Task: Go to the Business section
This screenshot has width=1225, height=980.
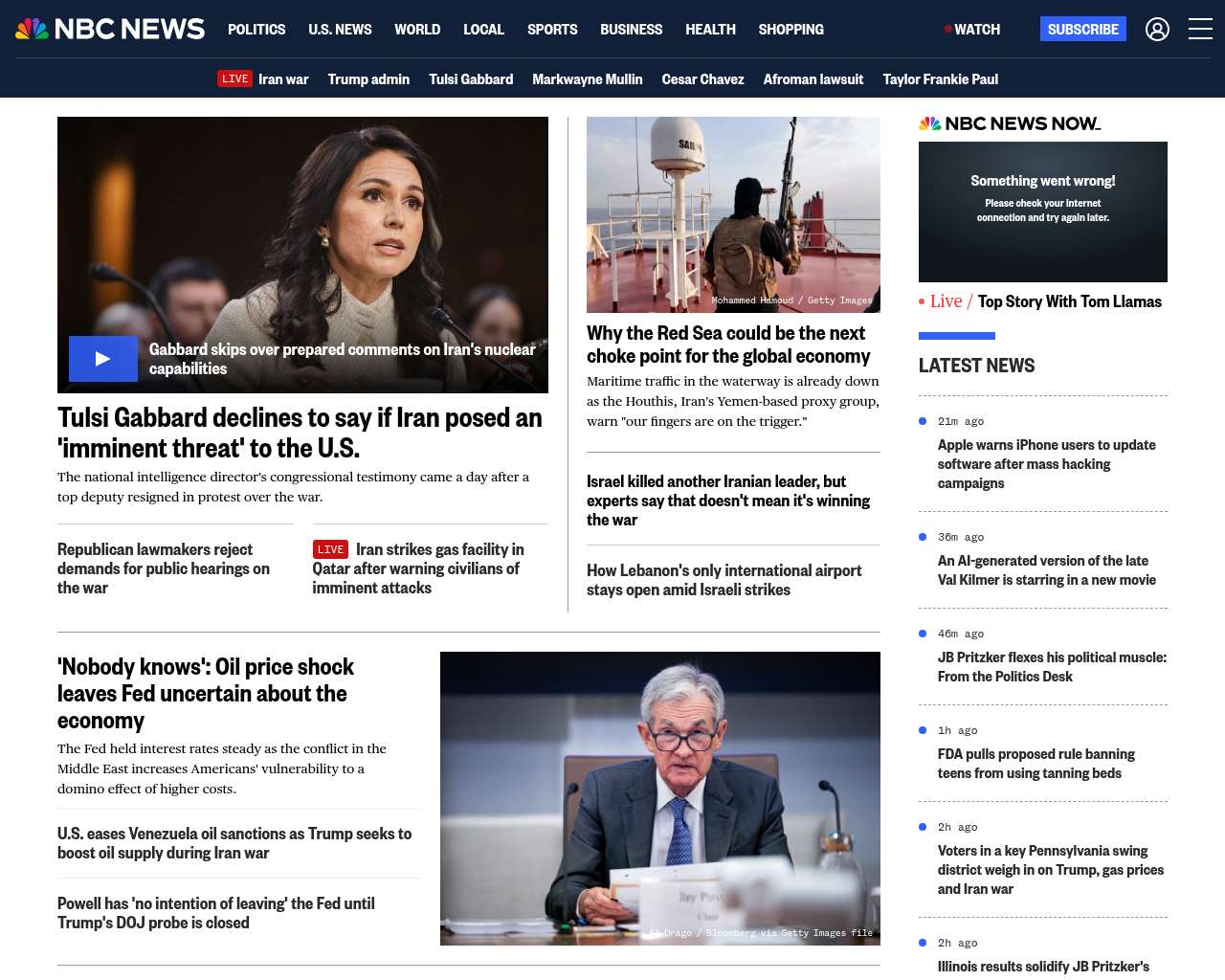Action: pos(631,30)
